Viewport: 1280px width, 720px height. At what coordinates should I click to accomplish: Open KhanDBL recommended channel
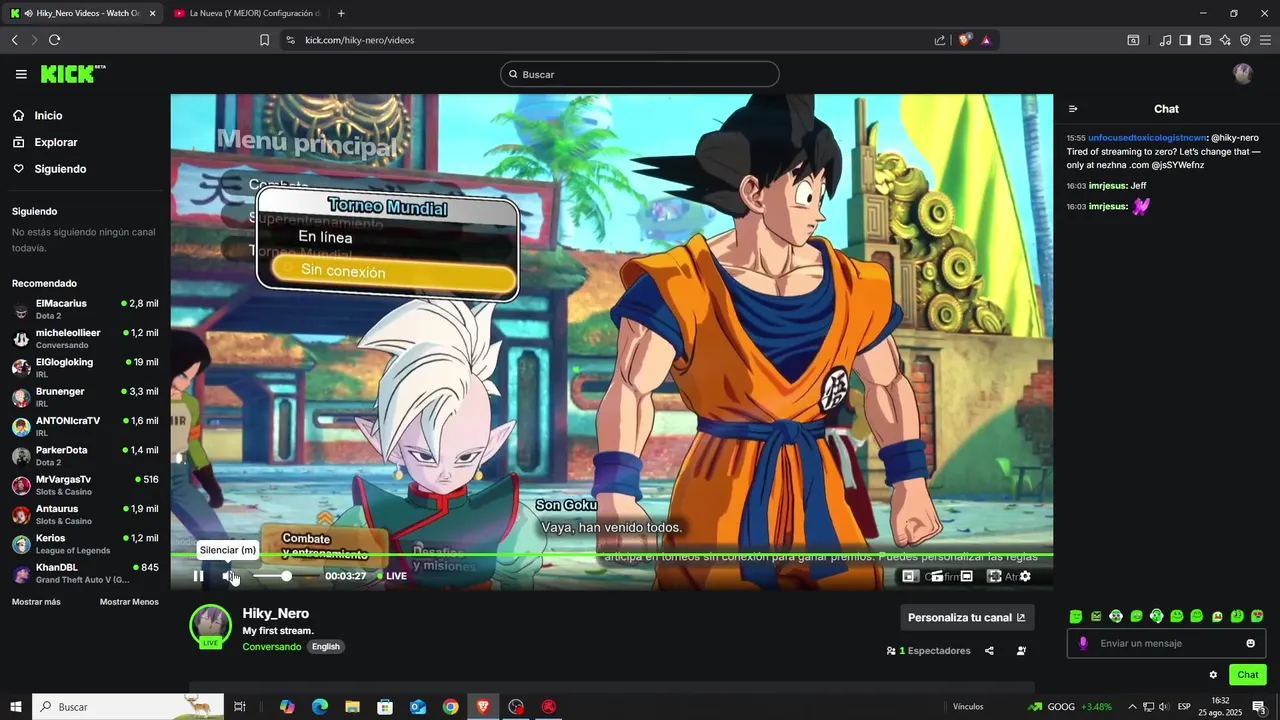(85, 573)
